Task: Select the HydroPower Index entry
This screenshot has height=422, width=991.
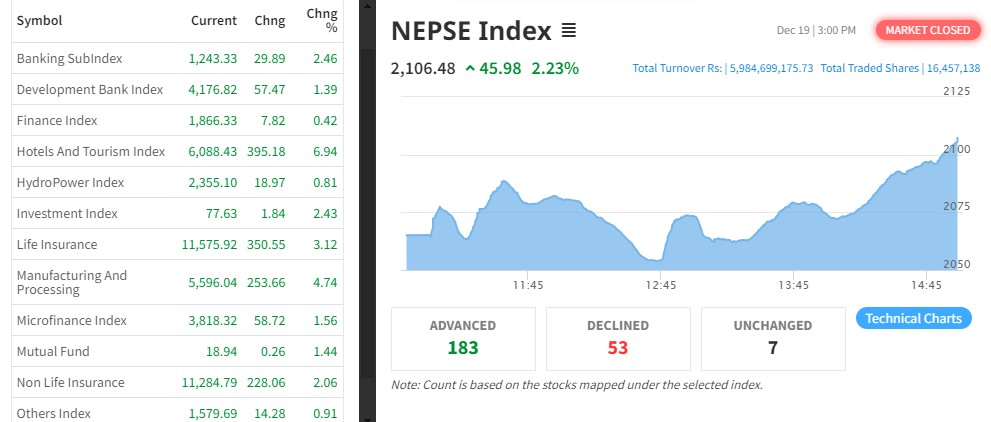Action: 70,182
